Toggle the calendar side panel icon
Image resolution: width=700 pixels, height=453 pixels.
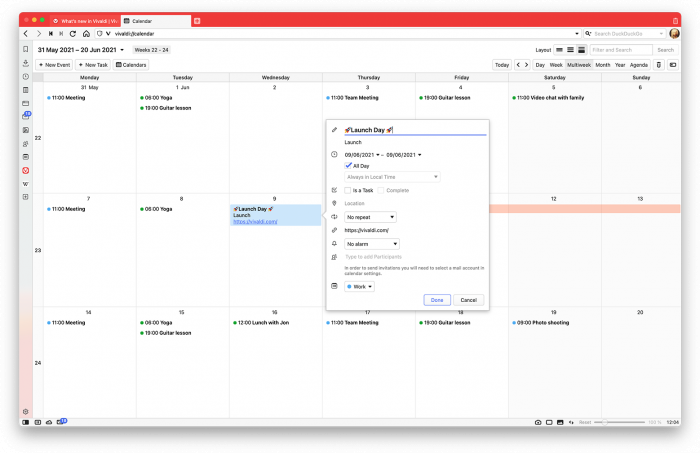pos(673,65)
